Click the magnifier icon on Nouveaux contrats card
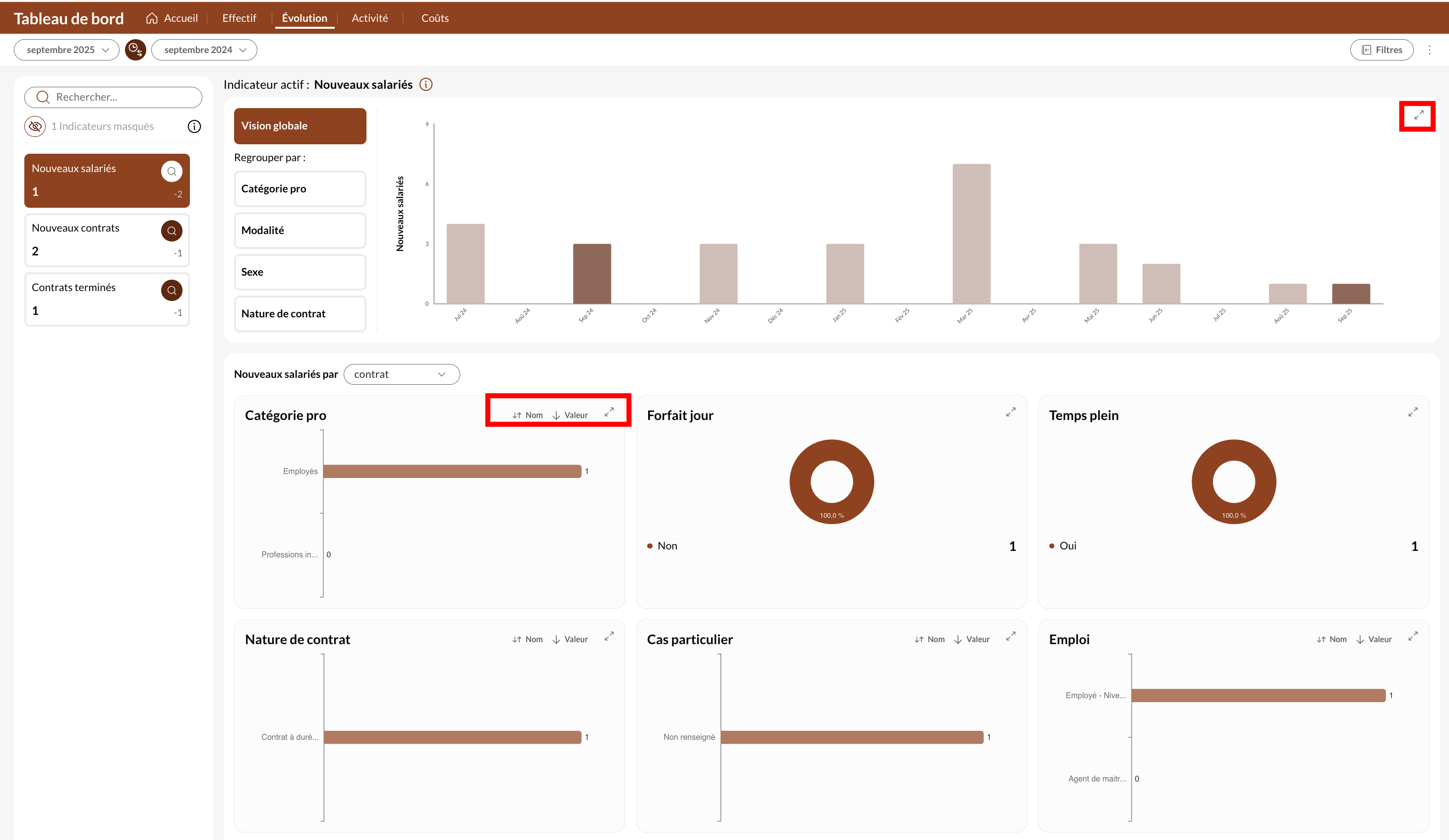Viewport: 1449px width, 840px height. tap(172, 231)
